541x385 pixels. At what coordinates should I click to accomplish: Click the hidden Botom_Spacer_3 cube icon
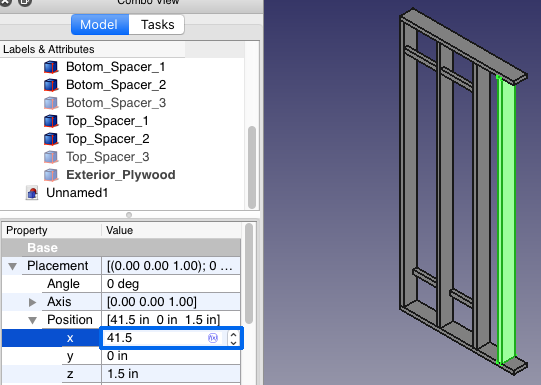tap(51, 103)
